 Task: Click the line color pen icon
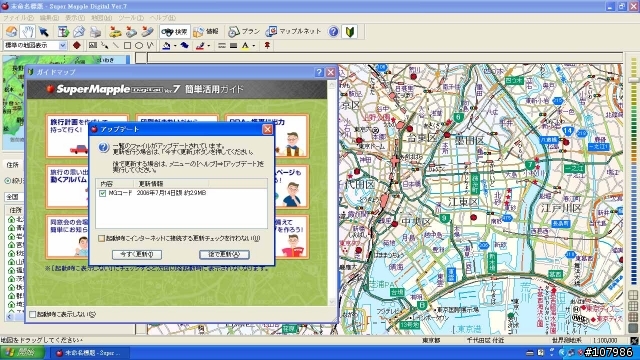coord(200,45)
